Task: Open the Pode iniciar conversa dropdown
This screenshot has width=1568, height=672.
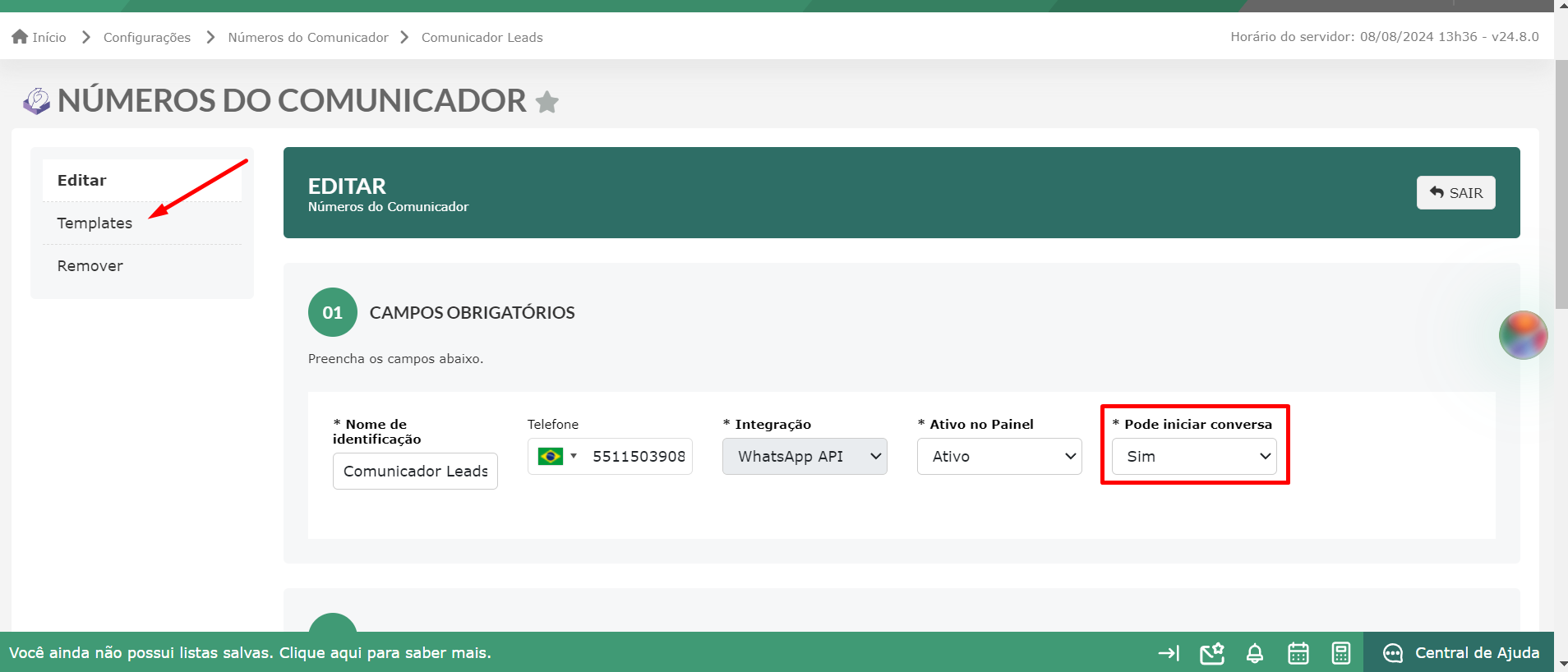Action: click(x=1194, y=456)
